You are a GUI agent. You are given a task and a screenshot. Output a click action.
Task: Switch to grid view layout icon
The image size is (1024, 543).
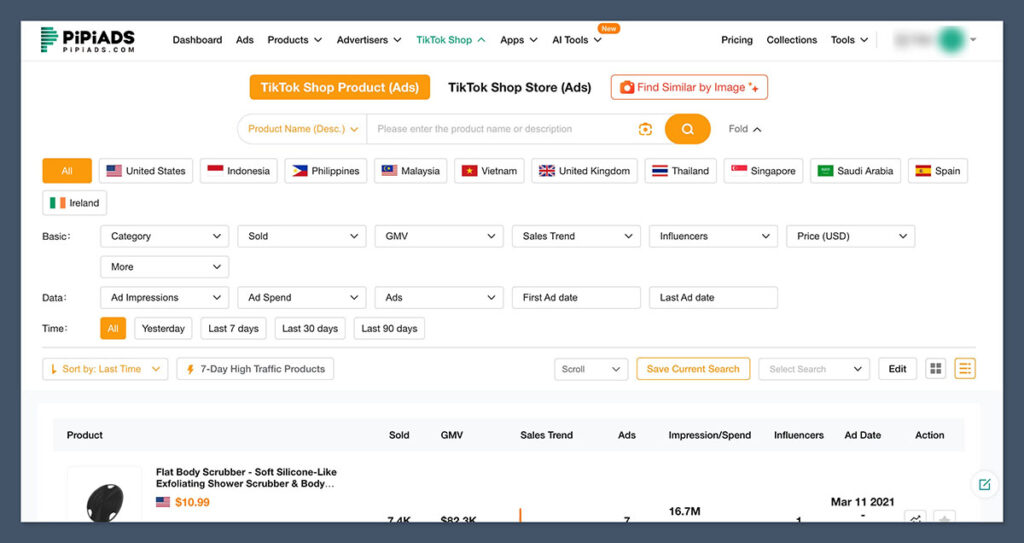click(x=936, y=369)
